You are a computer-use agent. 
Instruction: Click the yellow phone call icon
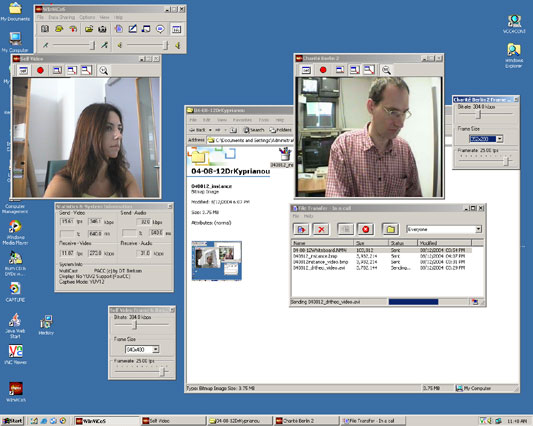59,29
